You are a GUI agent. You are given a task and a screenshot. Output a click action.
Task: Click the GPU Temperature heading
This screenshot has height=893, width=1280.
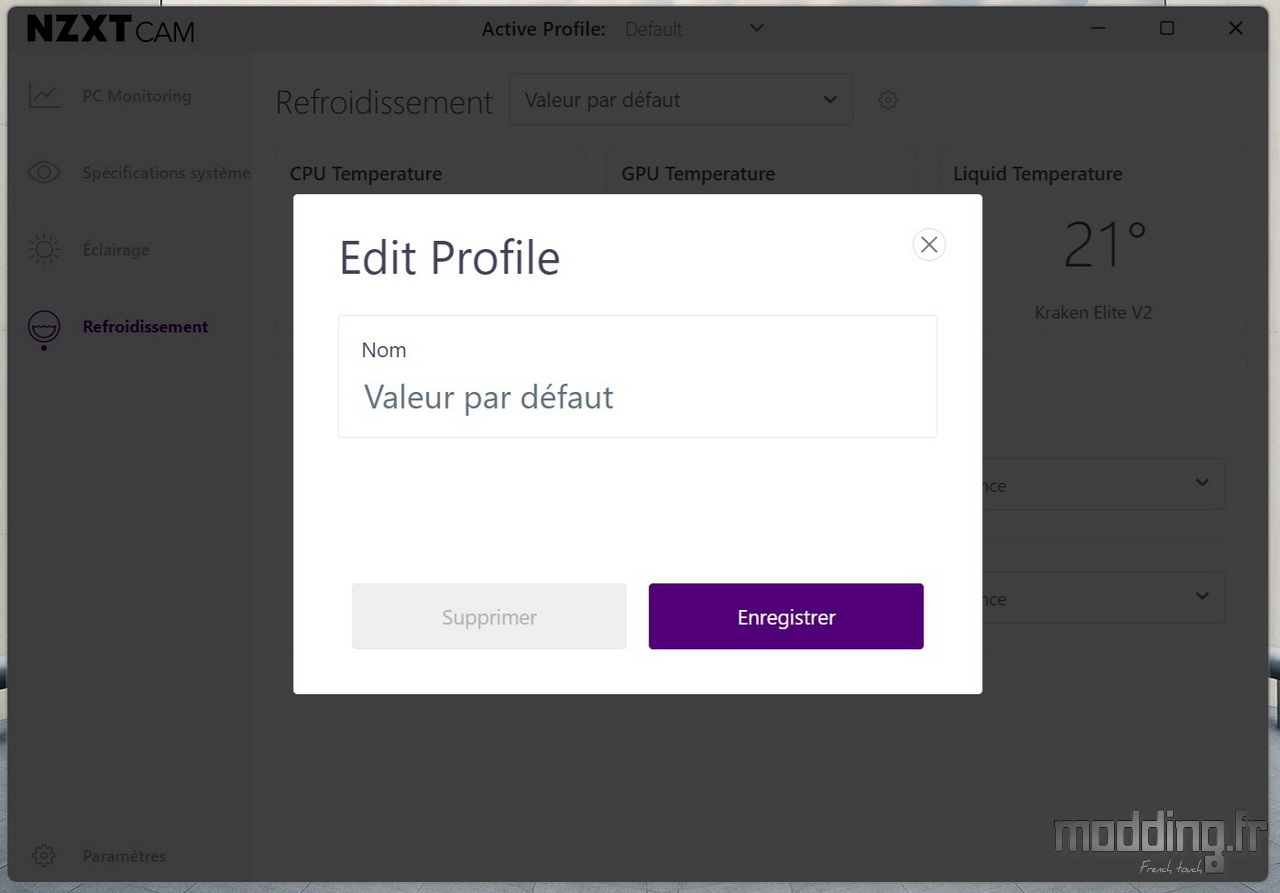(x=698, y=174)
